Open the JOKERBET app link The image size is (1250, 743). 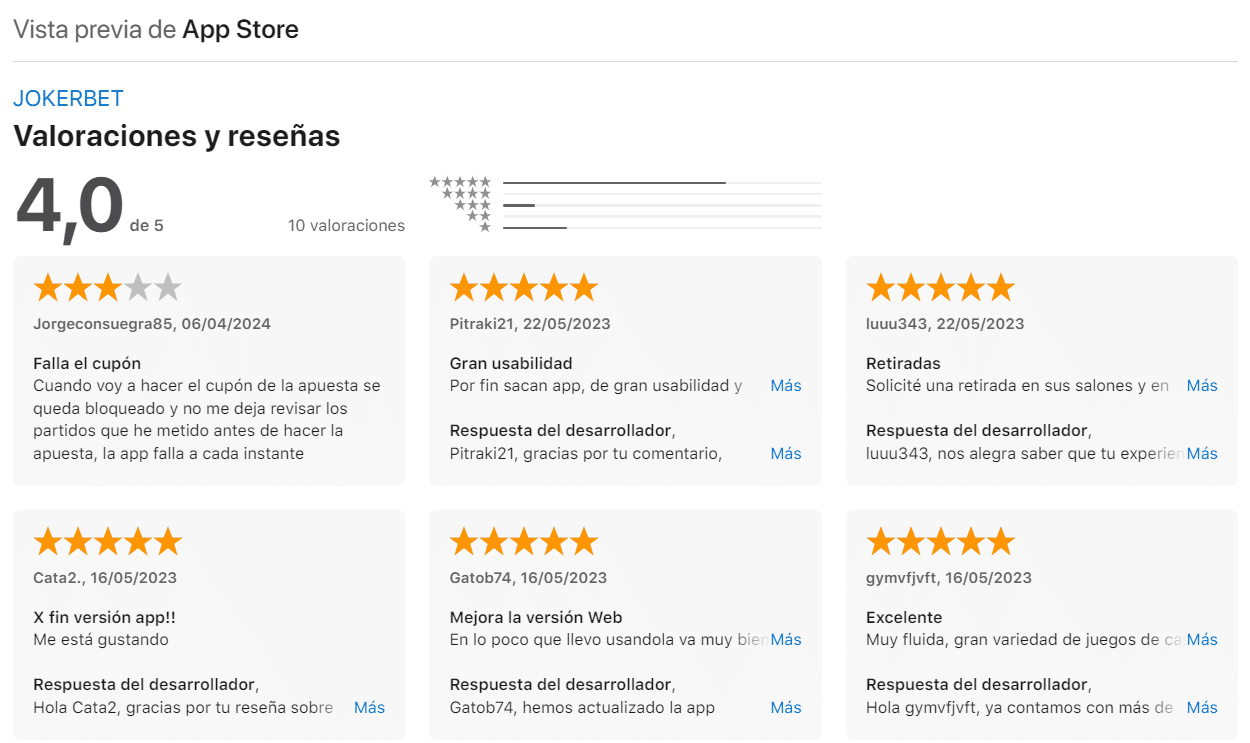68,99
